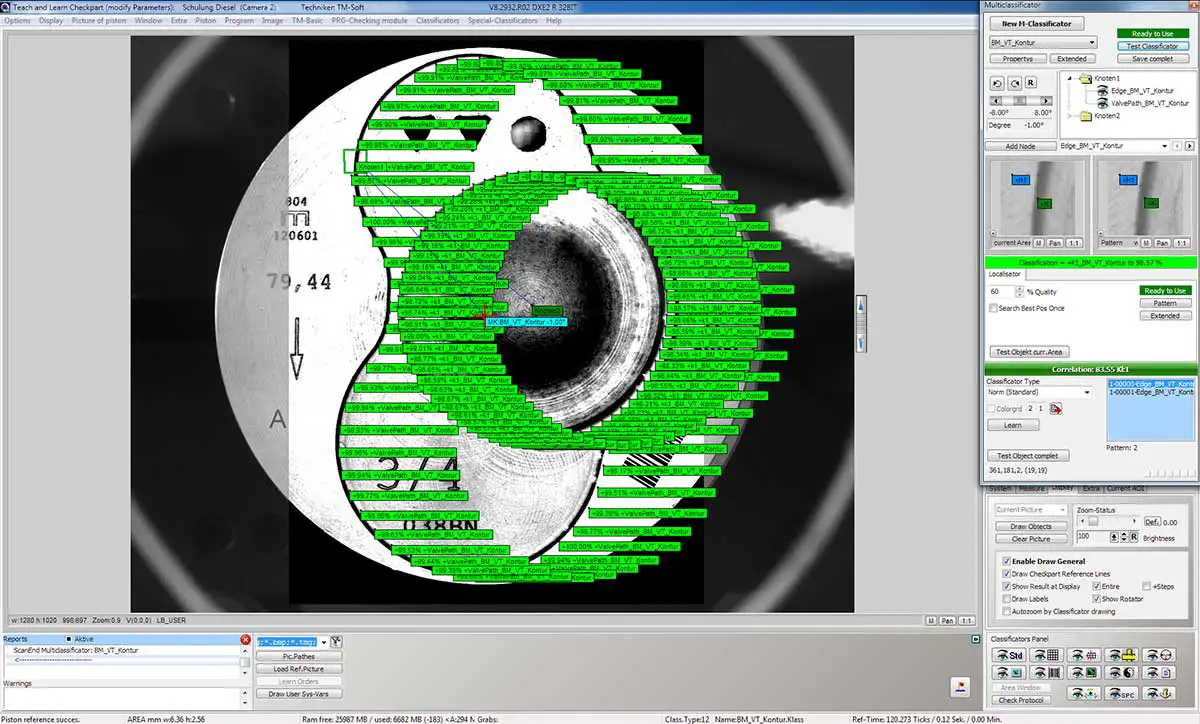Click the R reset rotation button

(1031, 82)
